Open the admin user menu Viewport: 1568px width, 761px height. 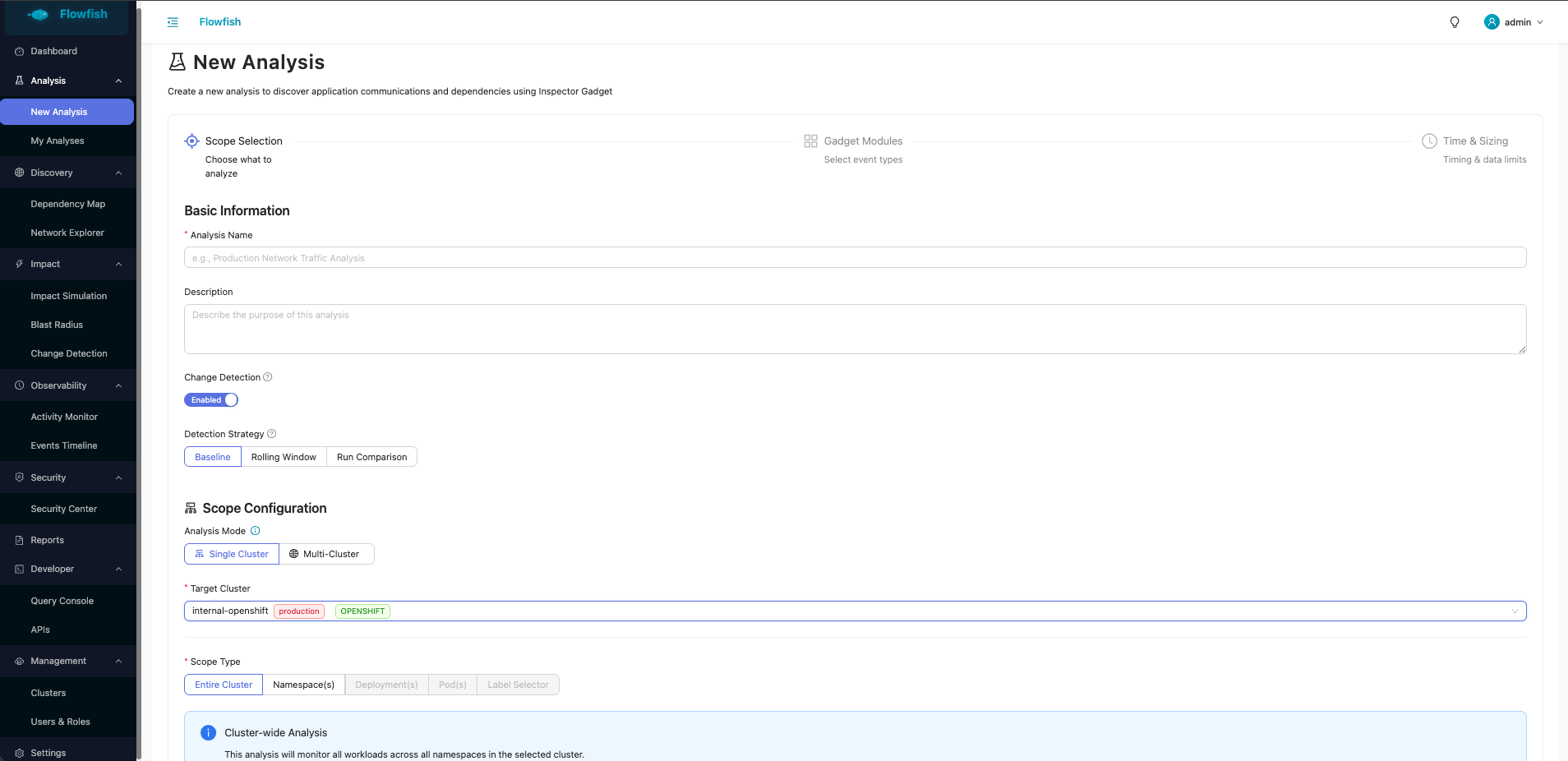pyautogui.click(x=1514, y=22)
